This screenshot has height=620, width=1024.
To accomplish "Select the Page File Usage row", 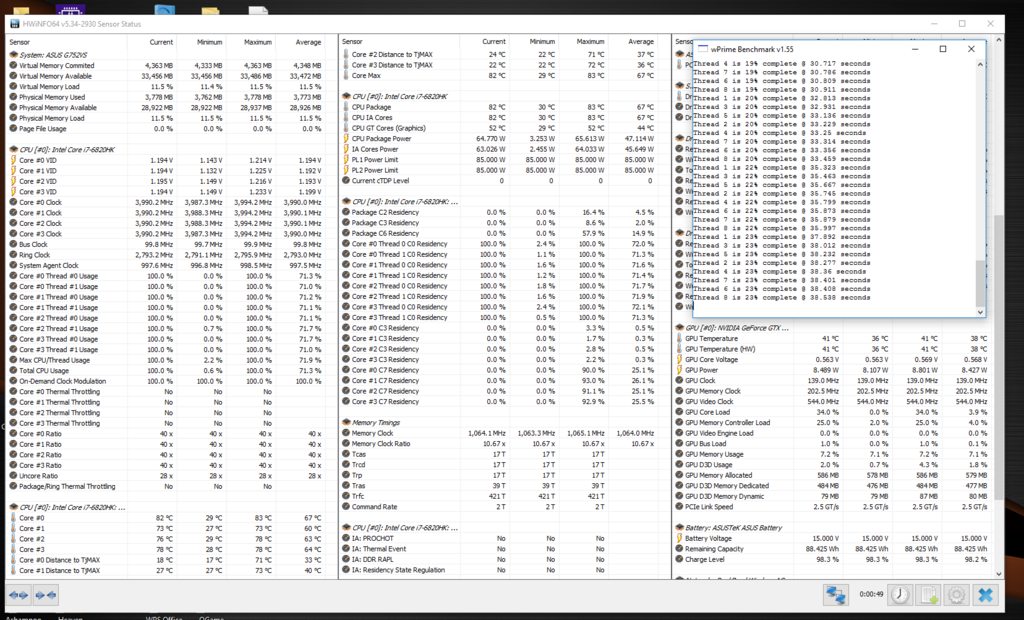I will pyautogui.click(x=167, y=129).
